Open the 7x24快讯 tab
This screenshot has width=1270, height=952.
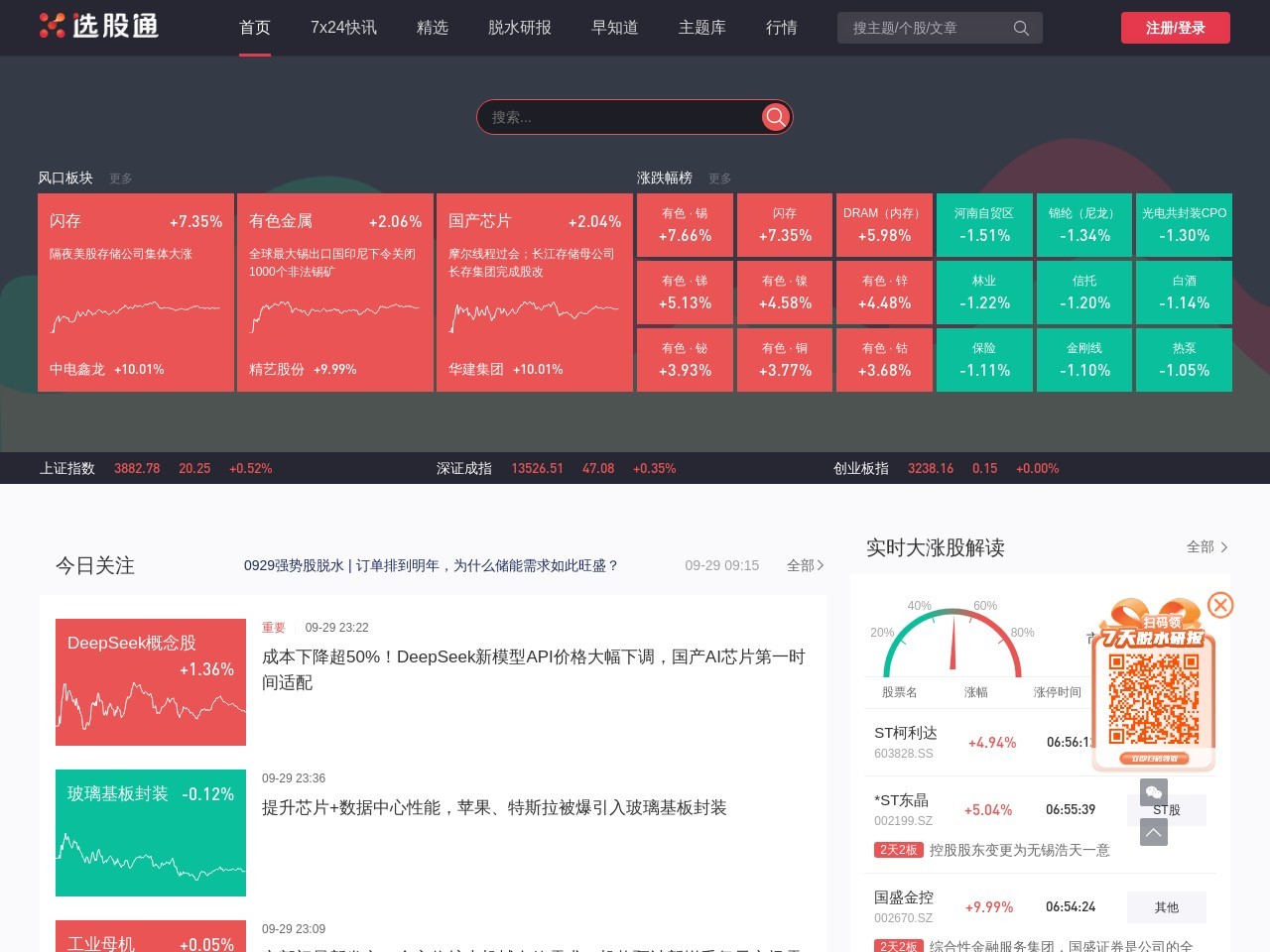click(x=343, y=28)
